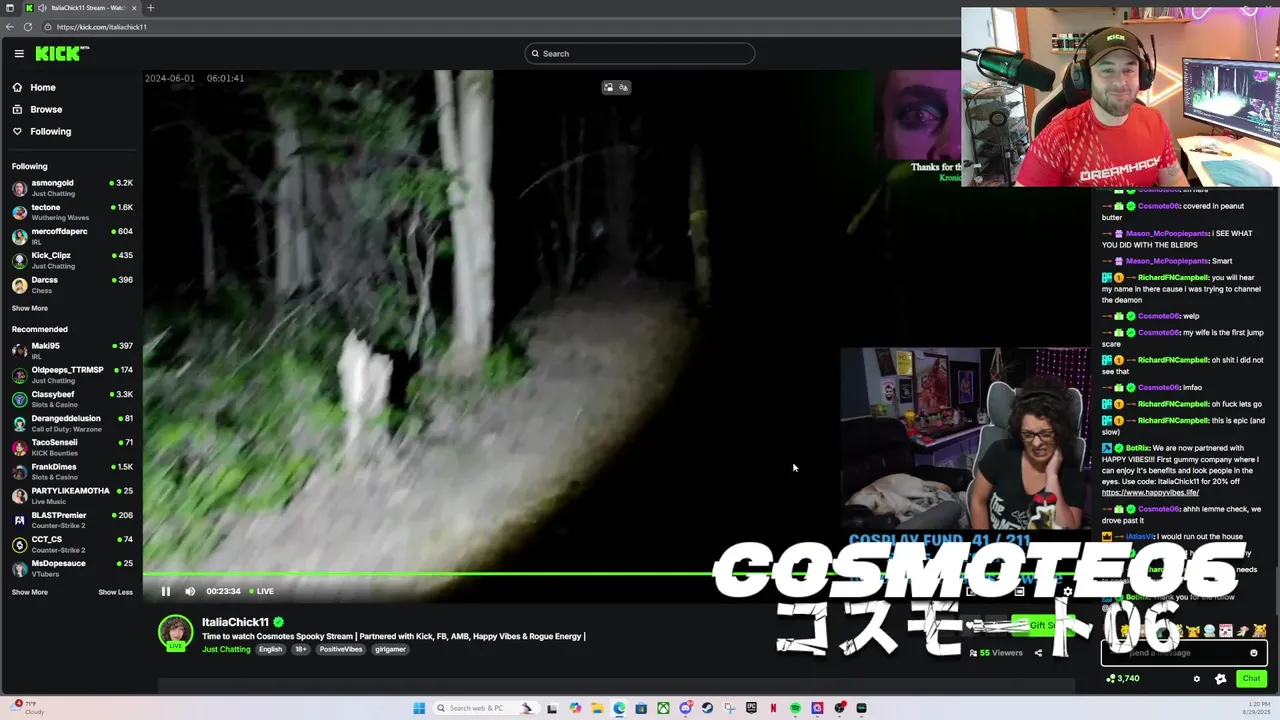The image size is (1280, 720).
Task: Click the browser back arrow
Action: [10, 27]
